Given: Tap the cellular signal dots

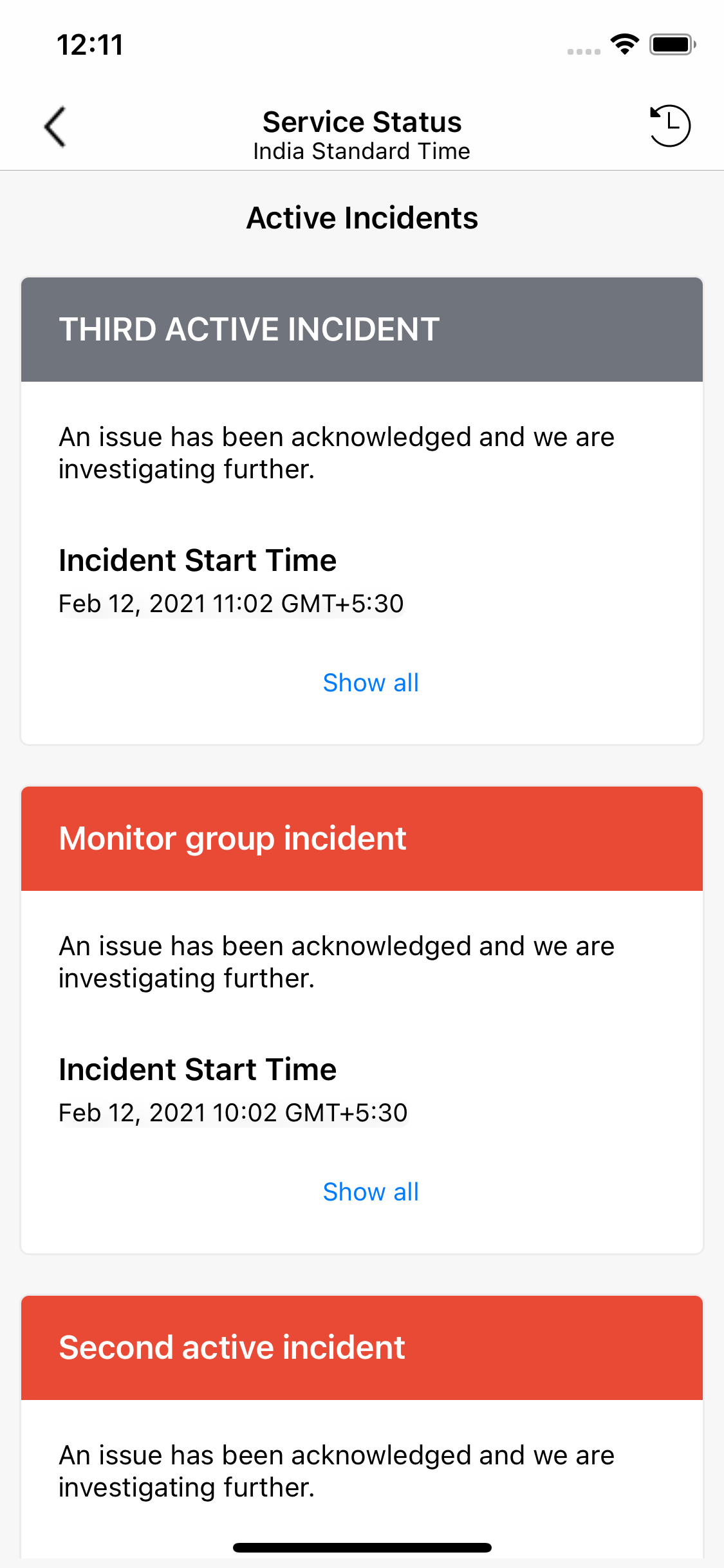Looking at the screenshot, I should coord(584,51).
